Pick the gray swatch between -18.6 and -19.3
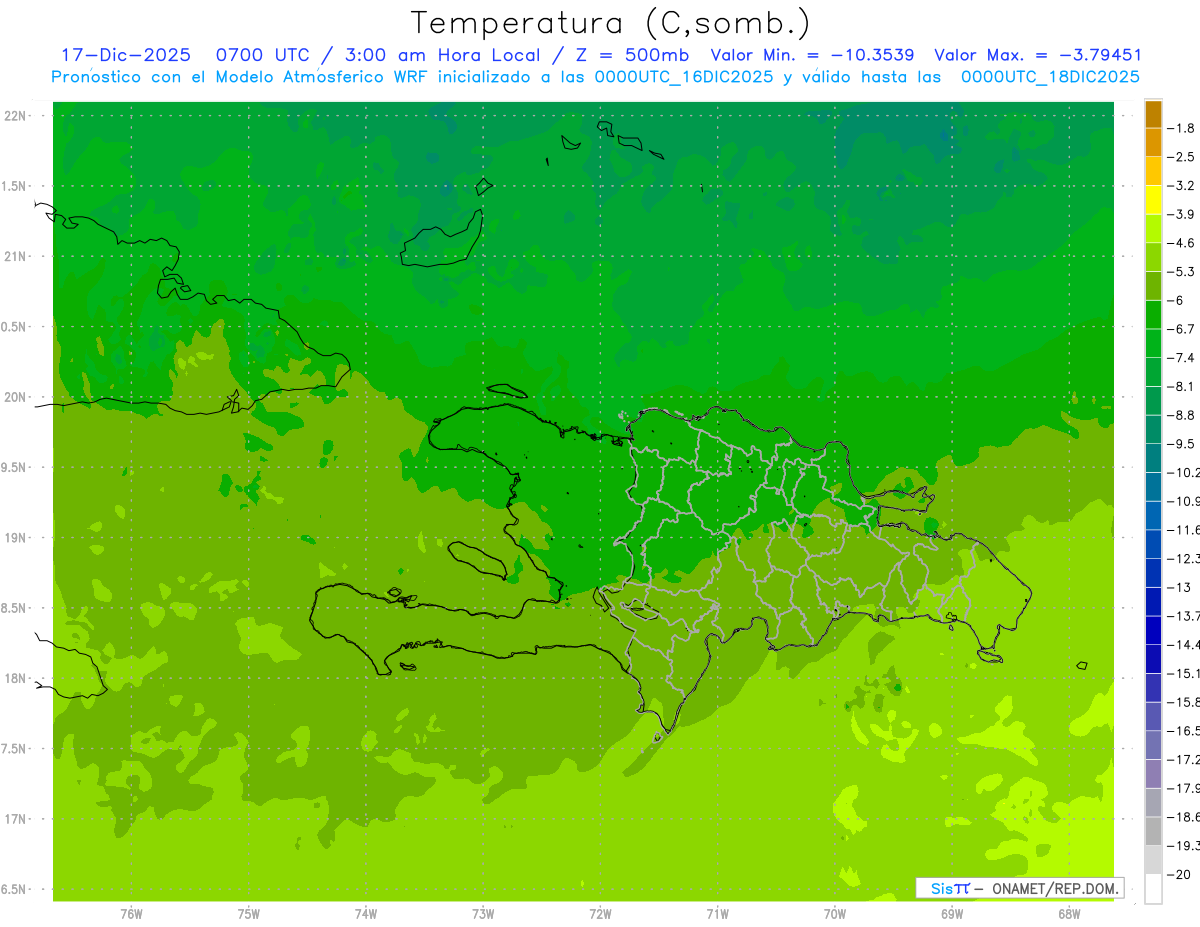Viewport: 1200px width, 927px height. coord(1154,831)
